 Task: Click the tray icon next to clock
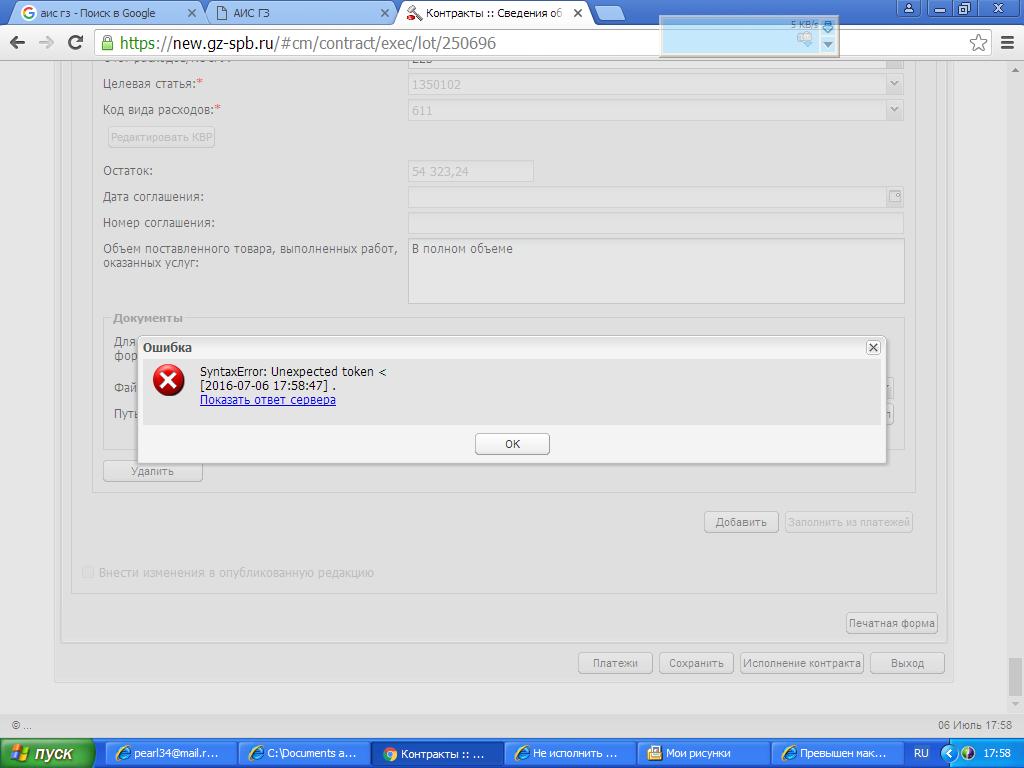968,754
